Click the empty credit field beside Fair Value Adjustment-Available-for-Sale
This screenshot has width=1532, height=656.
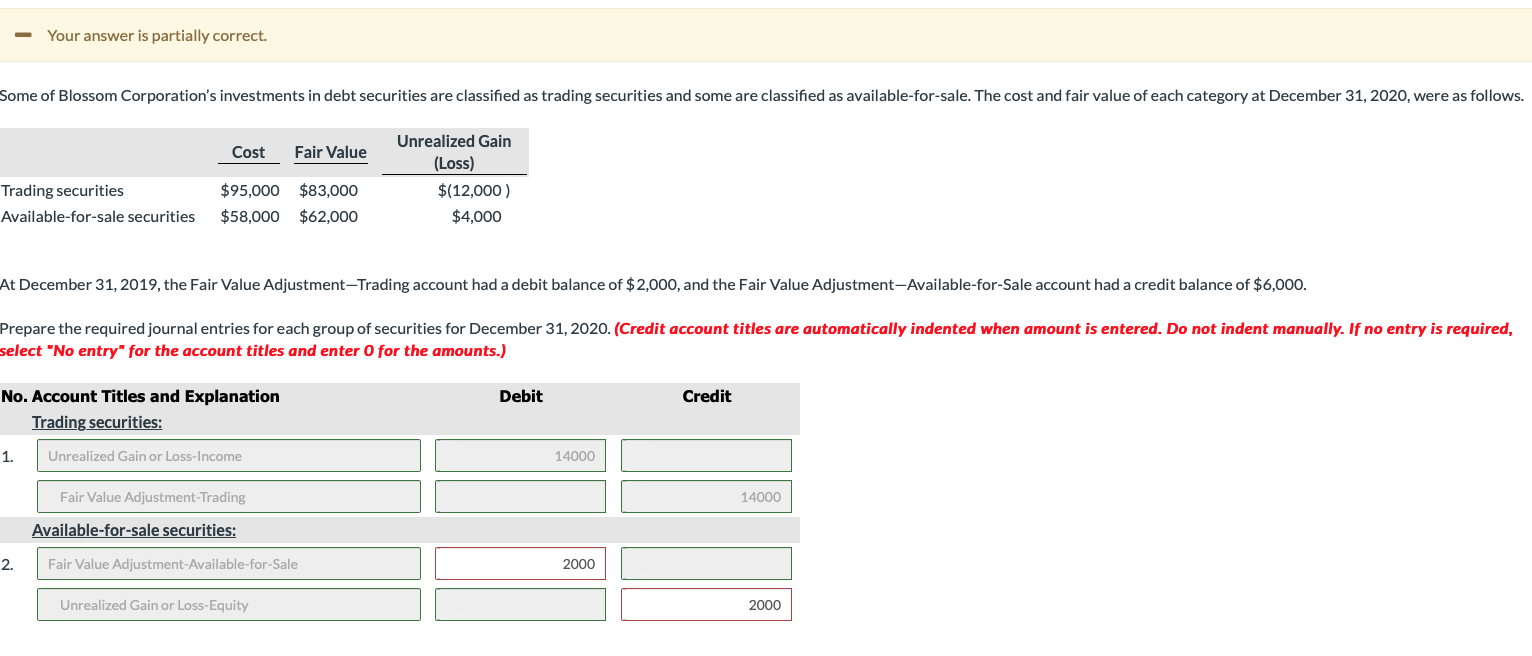pos(706,563)
